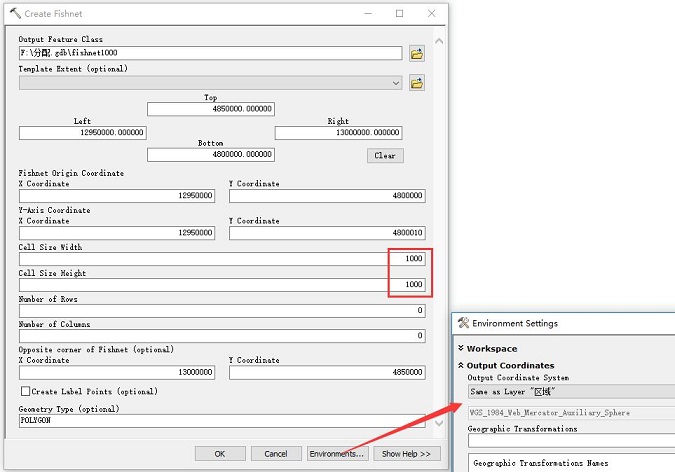Click Y-Axis X Coordinate field
Viewport: 675px width, 472px height.
(117, 233)
